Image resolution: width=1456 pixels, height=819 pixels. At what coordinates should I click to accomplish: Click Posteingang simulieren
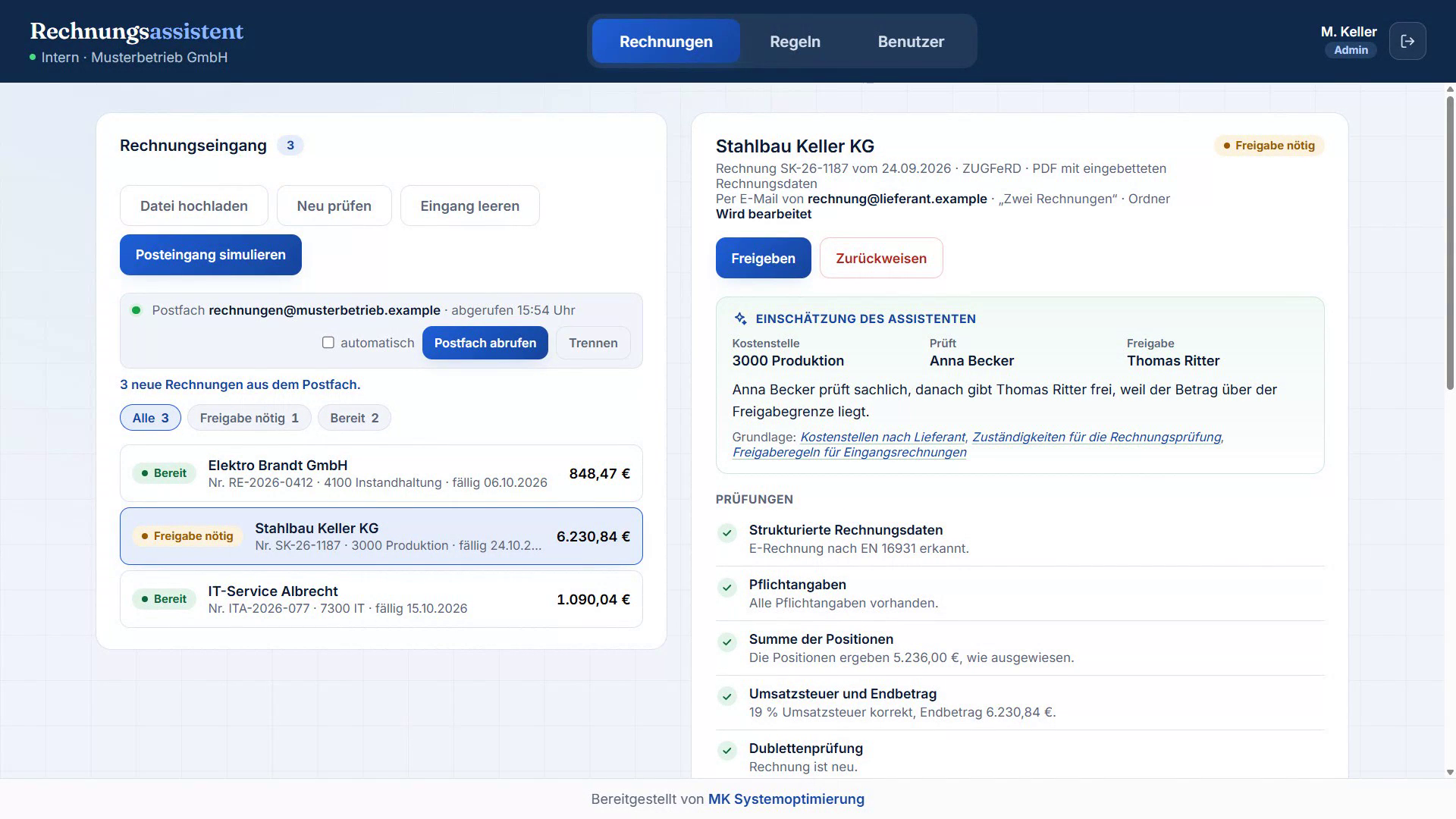211,255
